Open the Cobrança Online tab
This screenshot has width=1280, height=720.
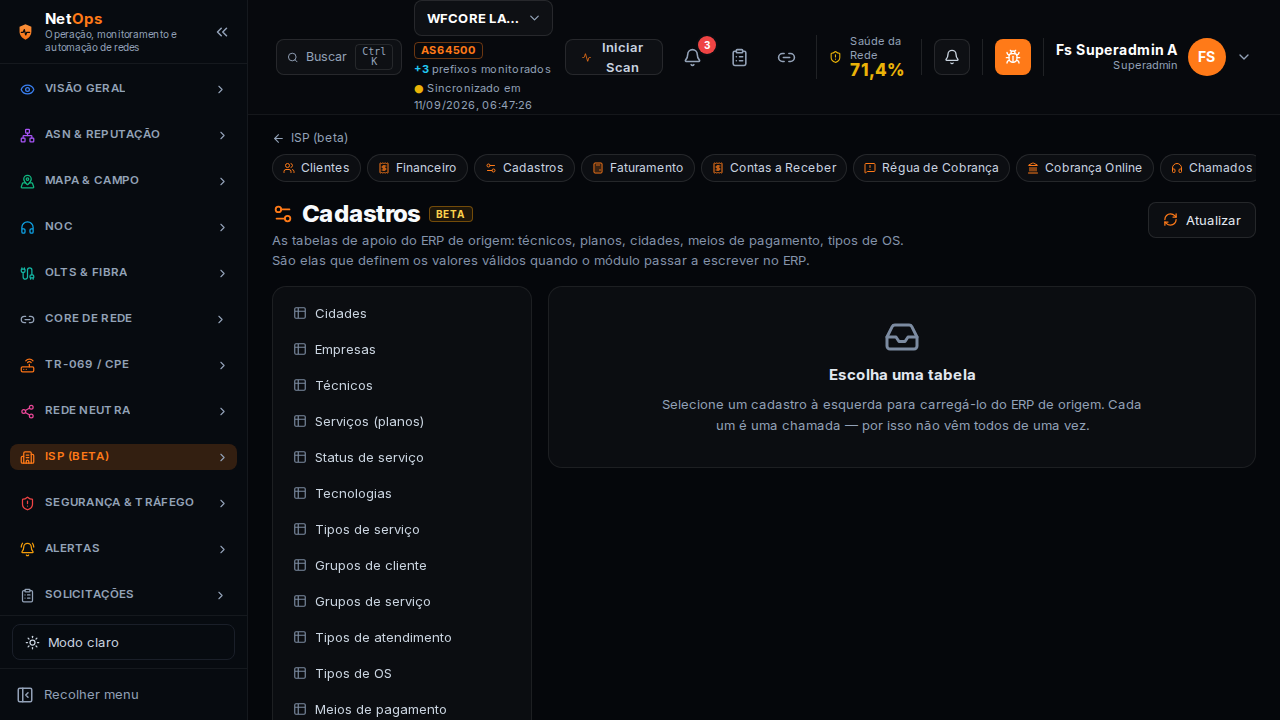point(1085,168)
